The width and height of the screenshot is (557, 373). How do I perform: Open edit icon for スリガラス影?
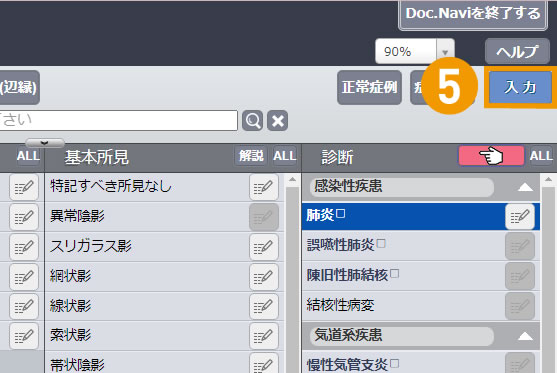(264, 247)
